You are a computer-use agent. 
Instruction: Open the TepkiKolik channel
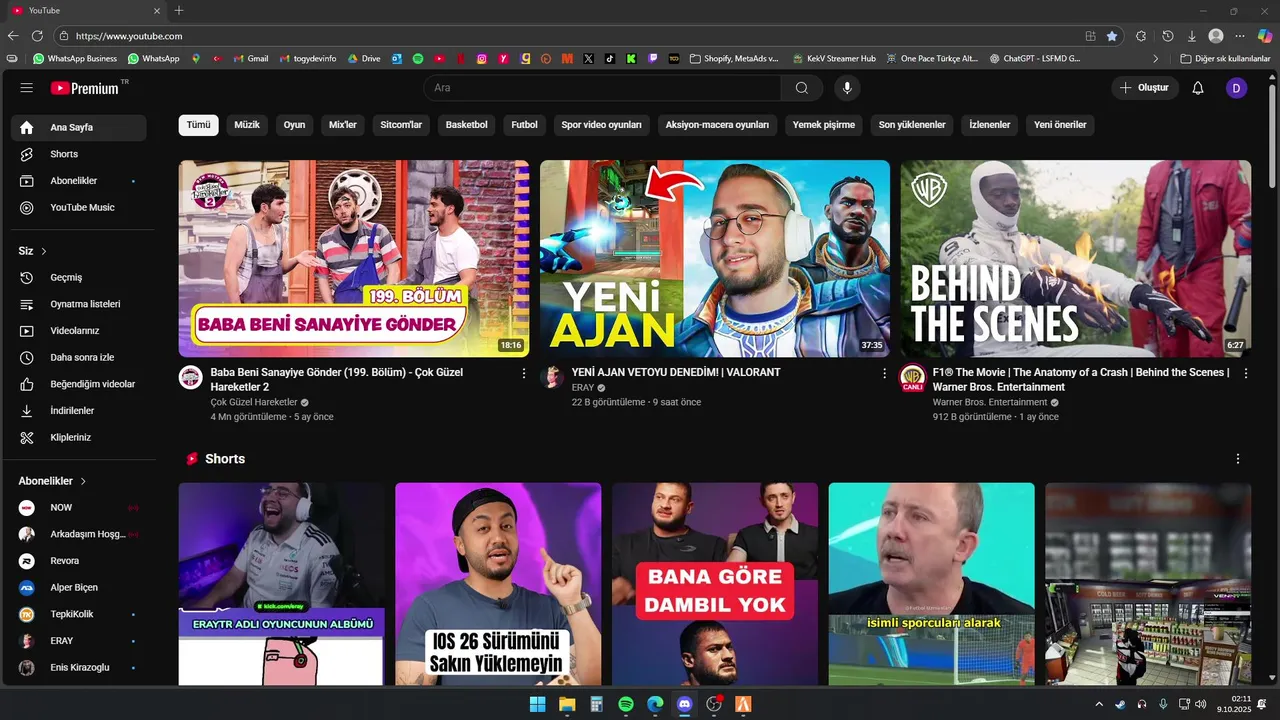(79, 614)
